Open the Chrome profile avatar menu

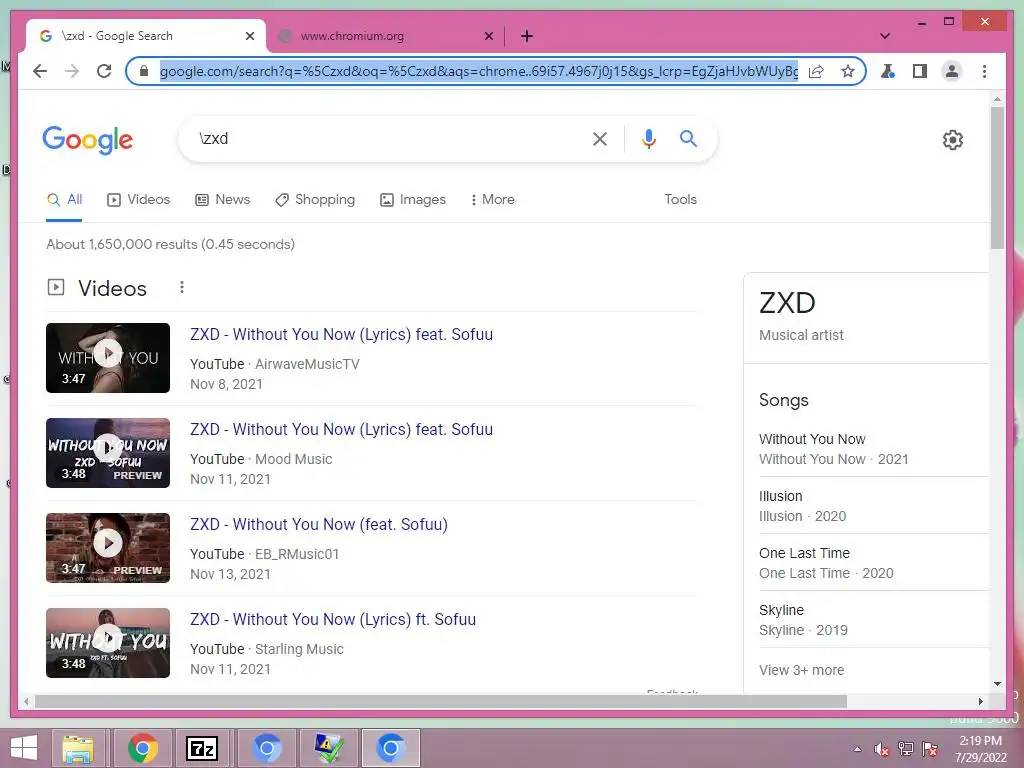[952, 71]
